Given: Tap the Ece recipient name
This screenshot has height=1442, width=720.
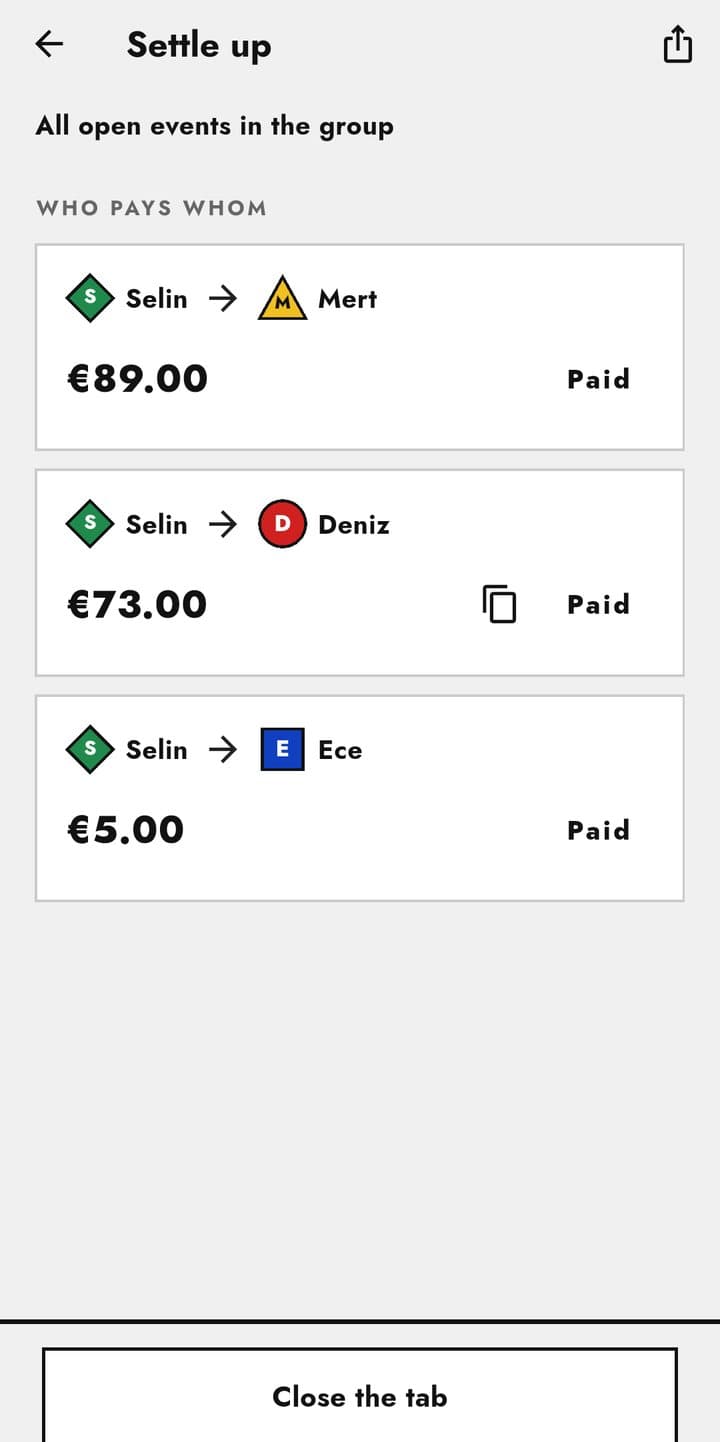Looking at the screenshot, I should click(x=340, y=749).
